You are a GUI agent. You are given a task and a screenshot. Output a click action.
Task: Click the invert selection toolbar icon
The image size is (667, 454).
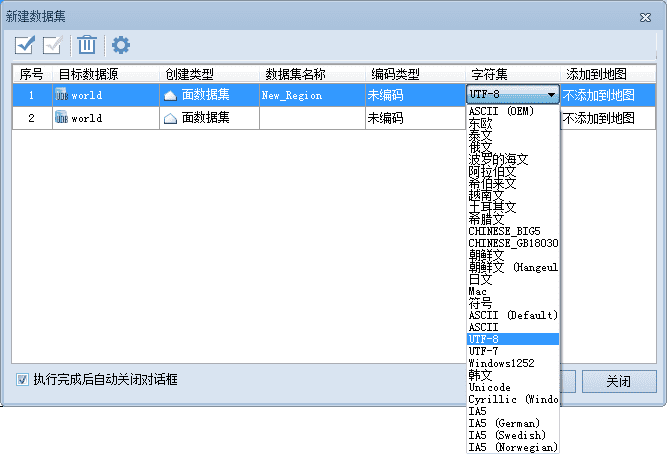[53, 45]
